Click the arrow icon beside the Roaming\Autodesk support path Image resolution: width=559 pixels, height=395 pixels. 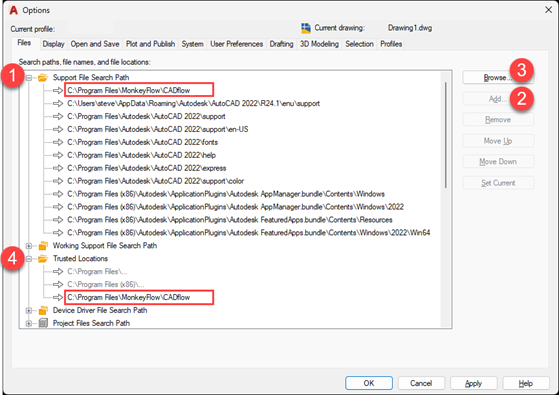pos(58,103)
